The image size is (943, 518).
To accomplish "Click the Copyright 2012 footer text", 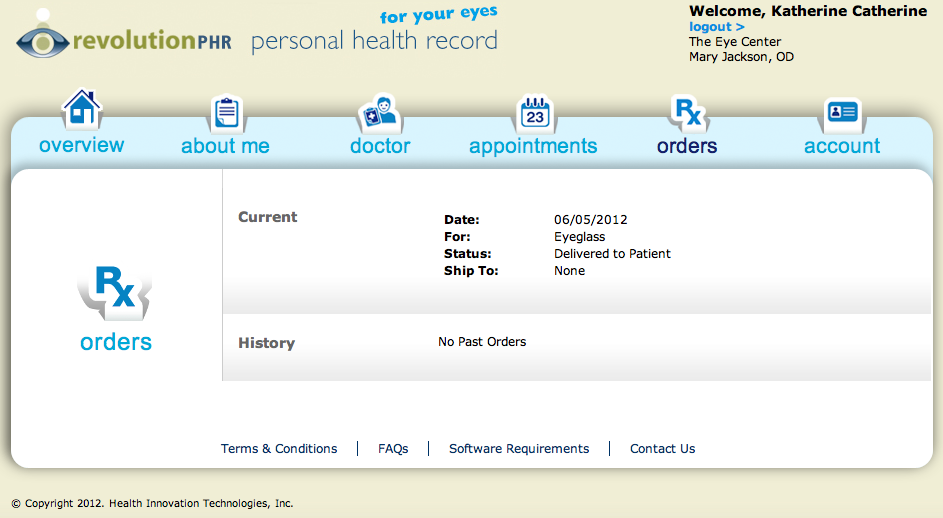I will tap(152, 504).
